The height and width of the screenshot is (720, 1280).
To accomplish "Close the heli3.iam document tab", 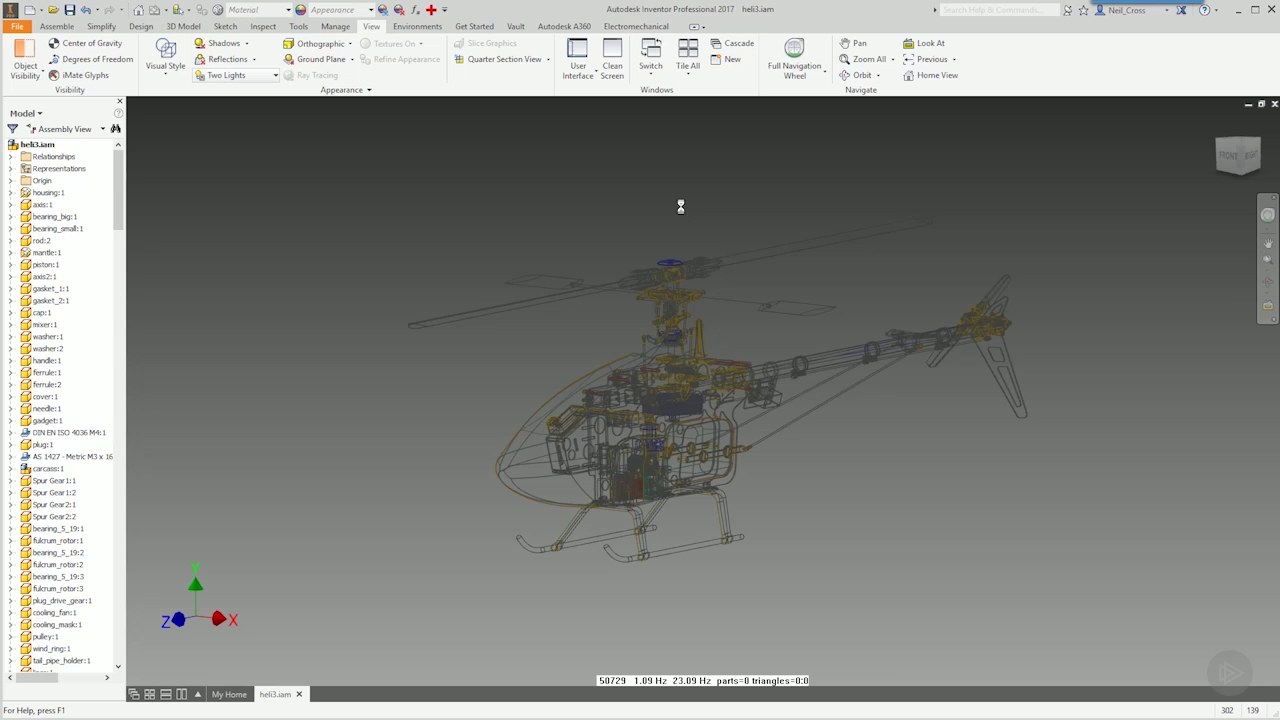I will click(x=299, y=694).
